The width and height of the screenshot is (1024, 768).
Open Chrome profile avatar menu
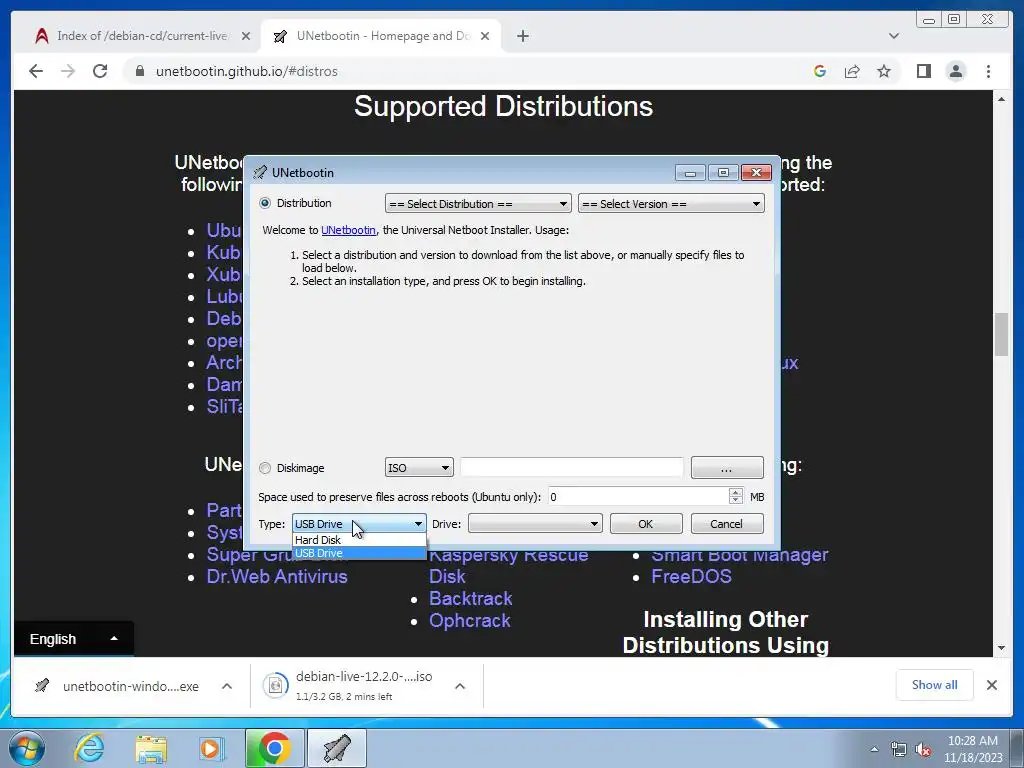pyautogui.click(x=956, y=71)
